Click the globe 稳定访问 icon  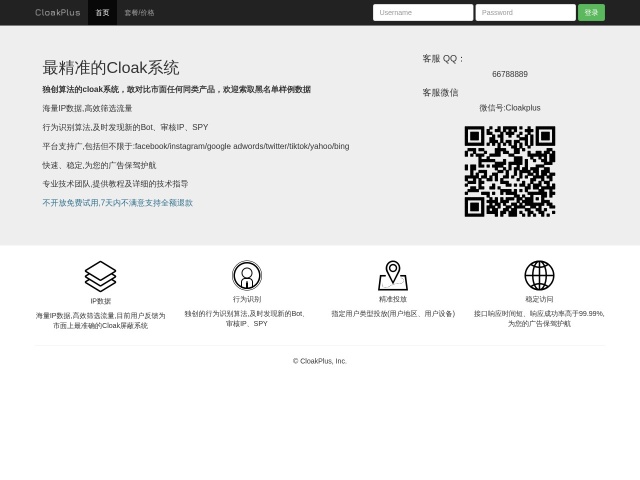pos(539,275)
